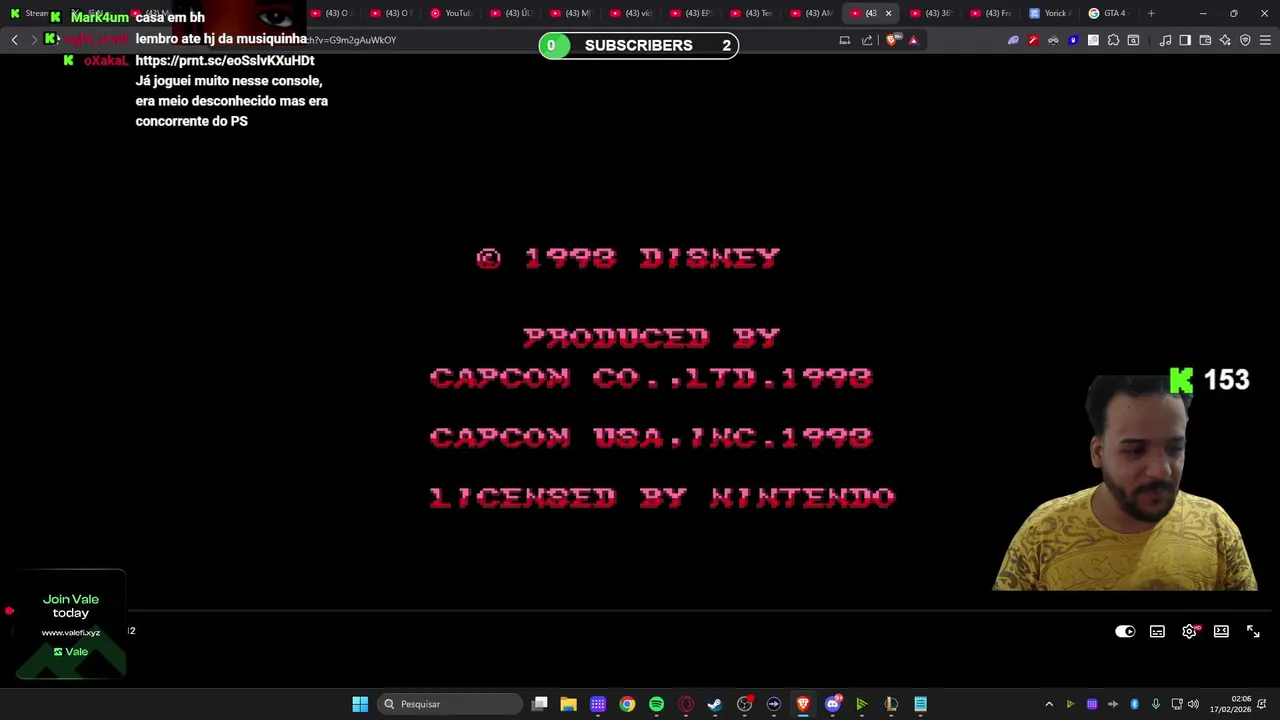Viewport: 1280px width, 720px height.
Task: Open Steam from the taskbar
Action: [715, 704]
